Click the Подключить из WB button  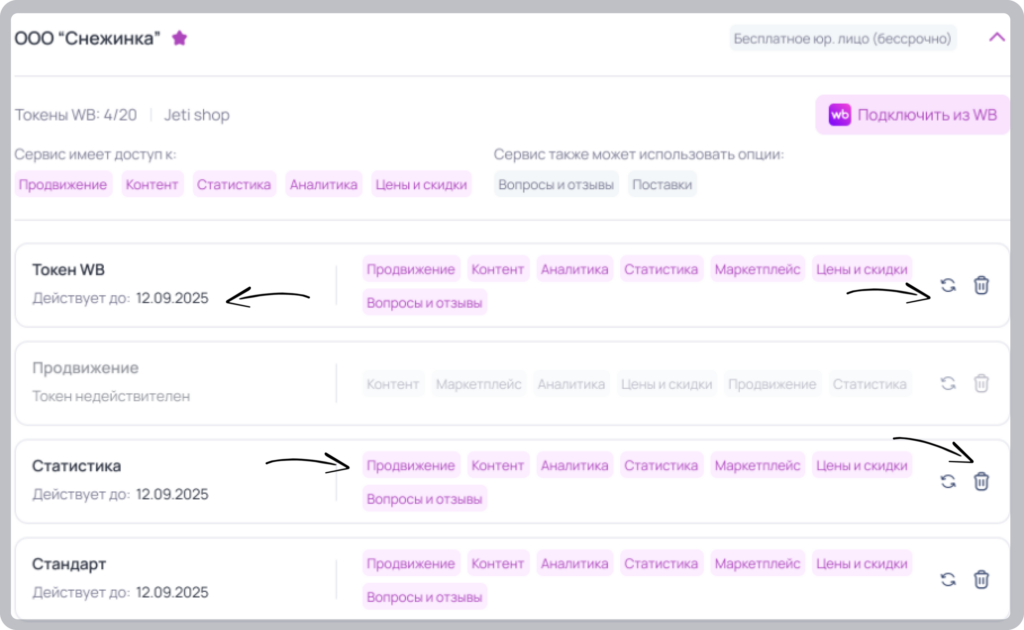912,115
